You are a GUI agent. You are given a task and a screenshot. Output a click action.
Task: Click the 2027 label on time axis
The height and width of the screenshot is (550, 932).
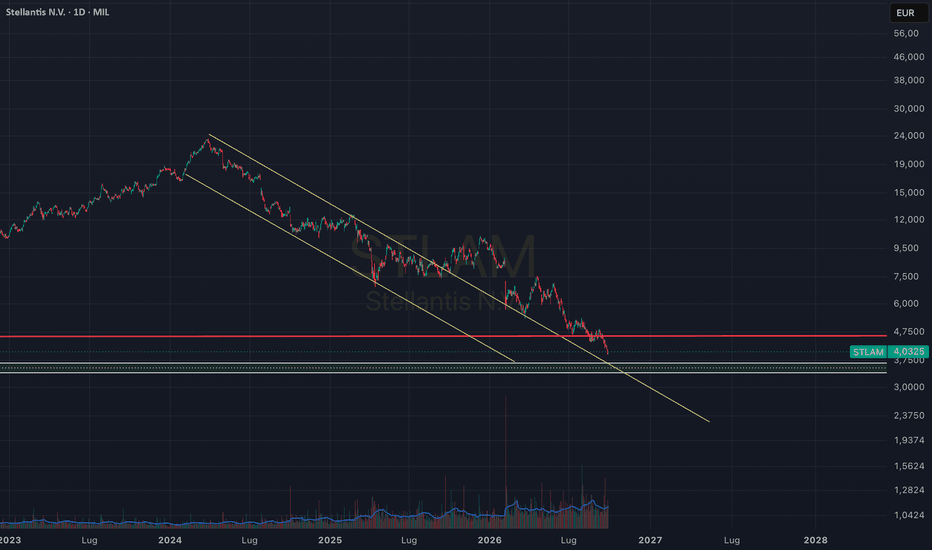pyautogui.click(x=650, y=540)
